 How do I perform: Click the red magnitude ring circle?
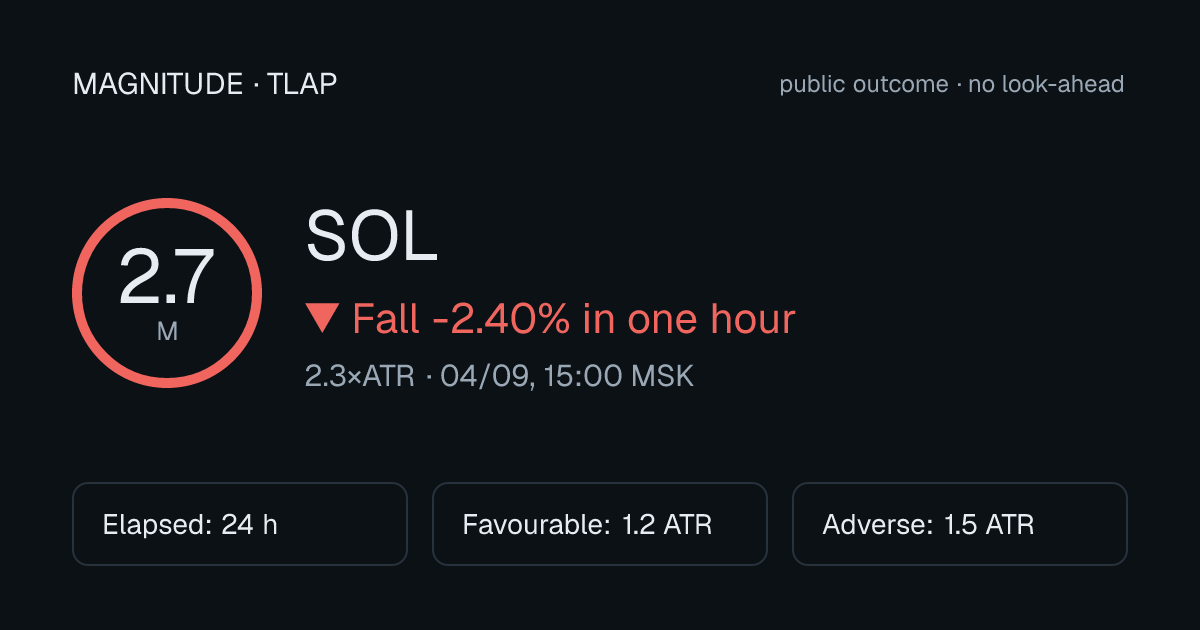click(x=167, y=293)
